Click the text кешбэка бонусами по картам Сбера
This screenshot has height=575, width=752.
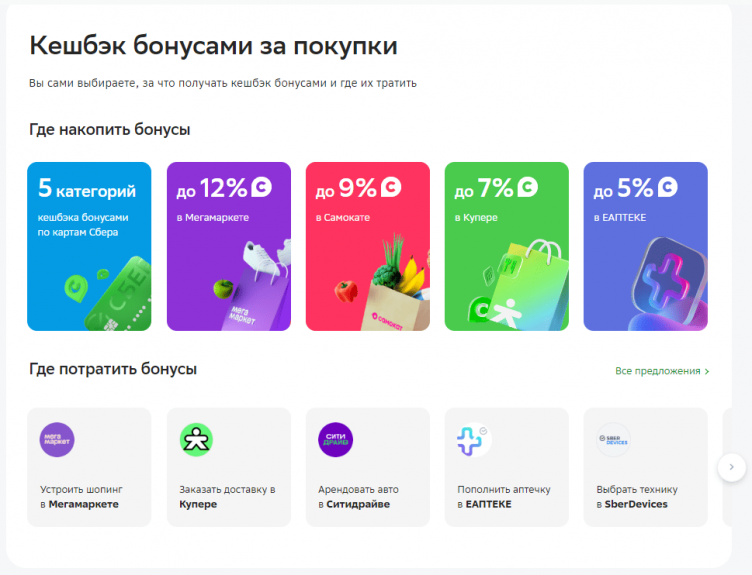[x=83, y=225]
